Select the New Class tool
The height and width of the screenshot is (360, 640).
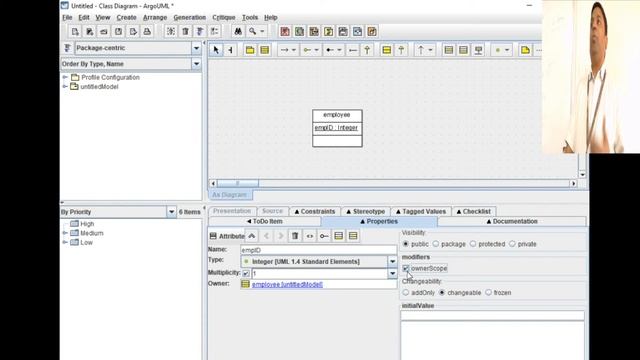tap(264, 50)
